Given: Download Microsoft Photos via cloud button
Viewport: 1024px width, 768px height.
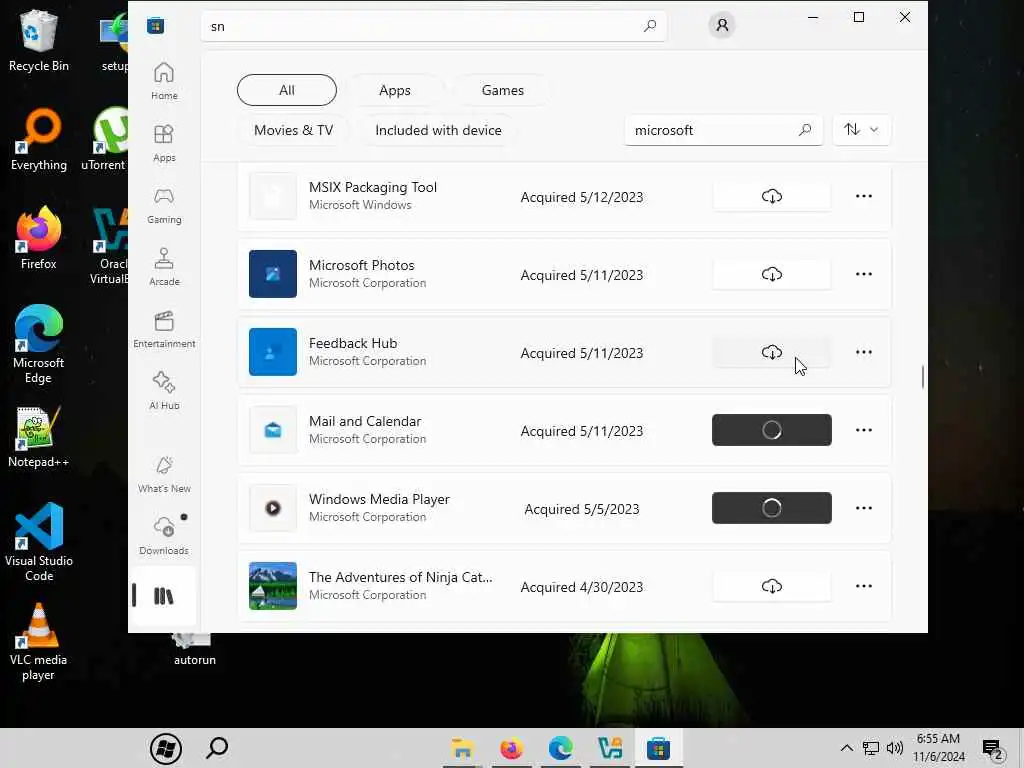Looking at the screenshot, I should click(771, 274).
